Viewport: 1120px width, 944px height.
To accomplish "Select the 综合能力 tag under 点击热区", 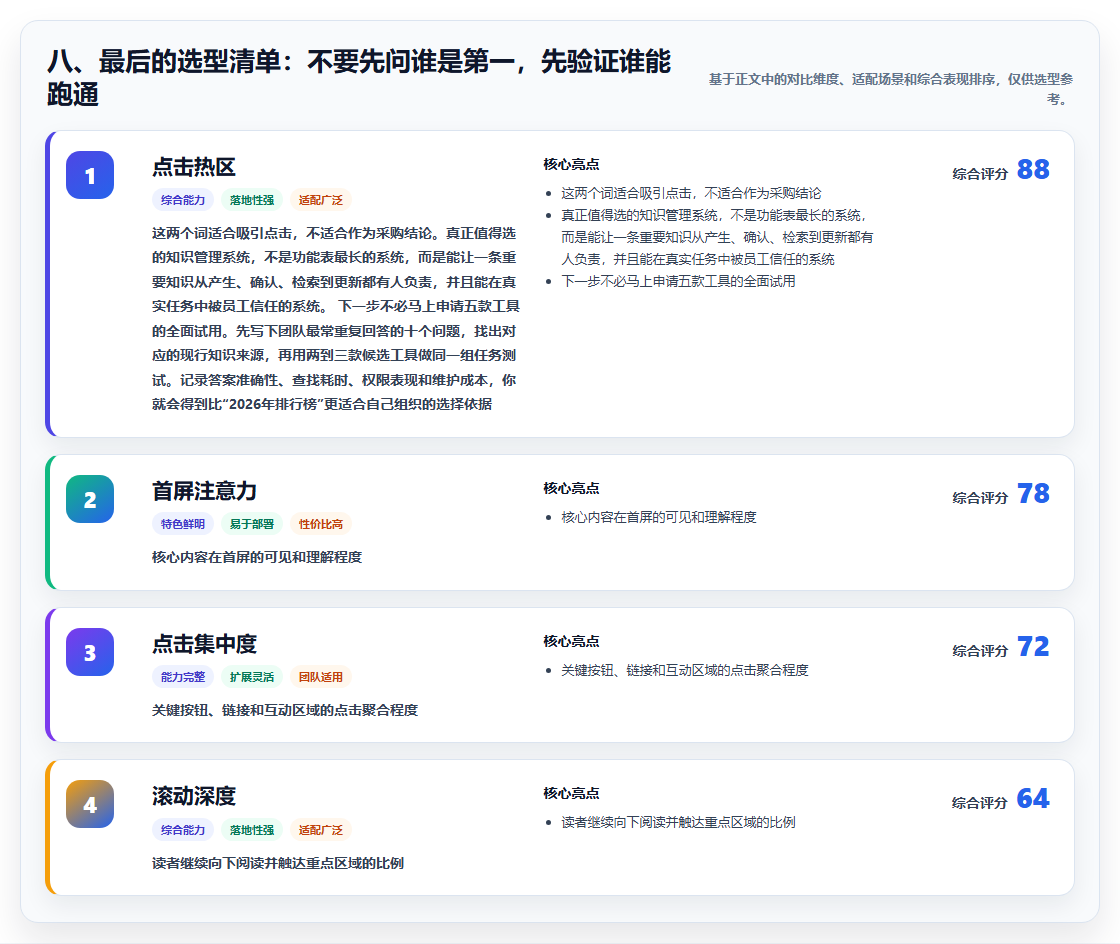I will (183, 200).
